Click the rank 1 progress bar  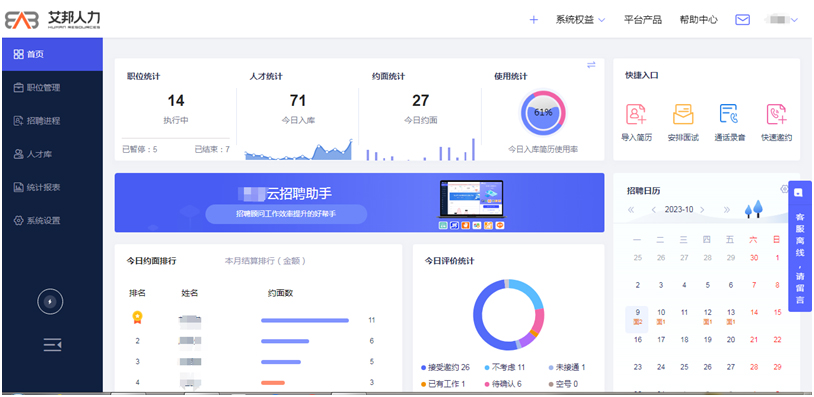tap(305, 321)
